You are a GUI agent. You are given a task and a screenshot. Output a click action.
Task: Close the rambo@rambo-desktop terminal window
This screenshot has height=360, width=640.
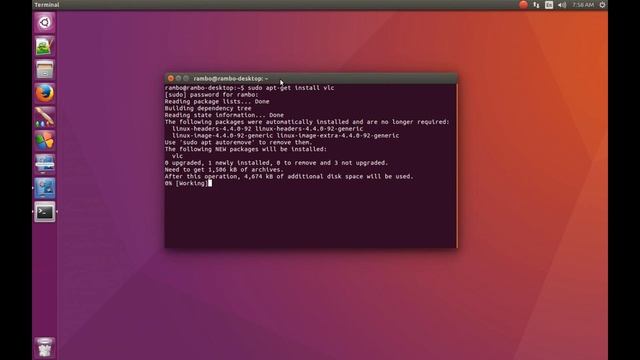coord(171,78)
